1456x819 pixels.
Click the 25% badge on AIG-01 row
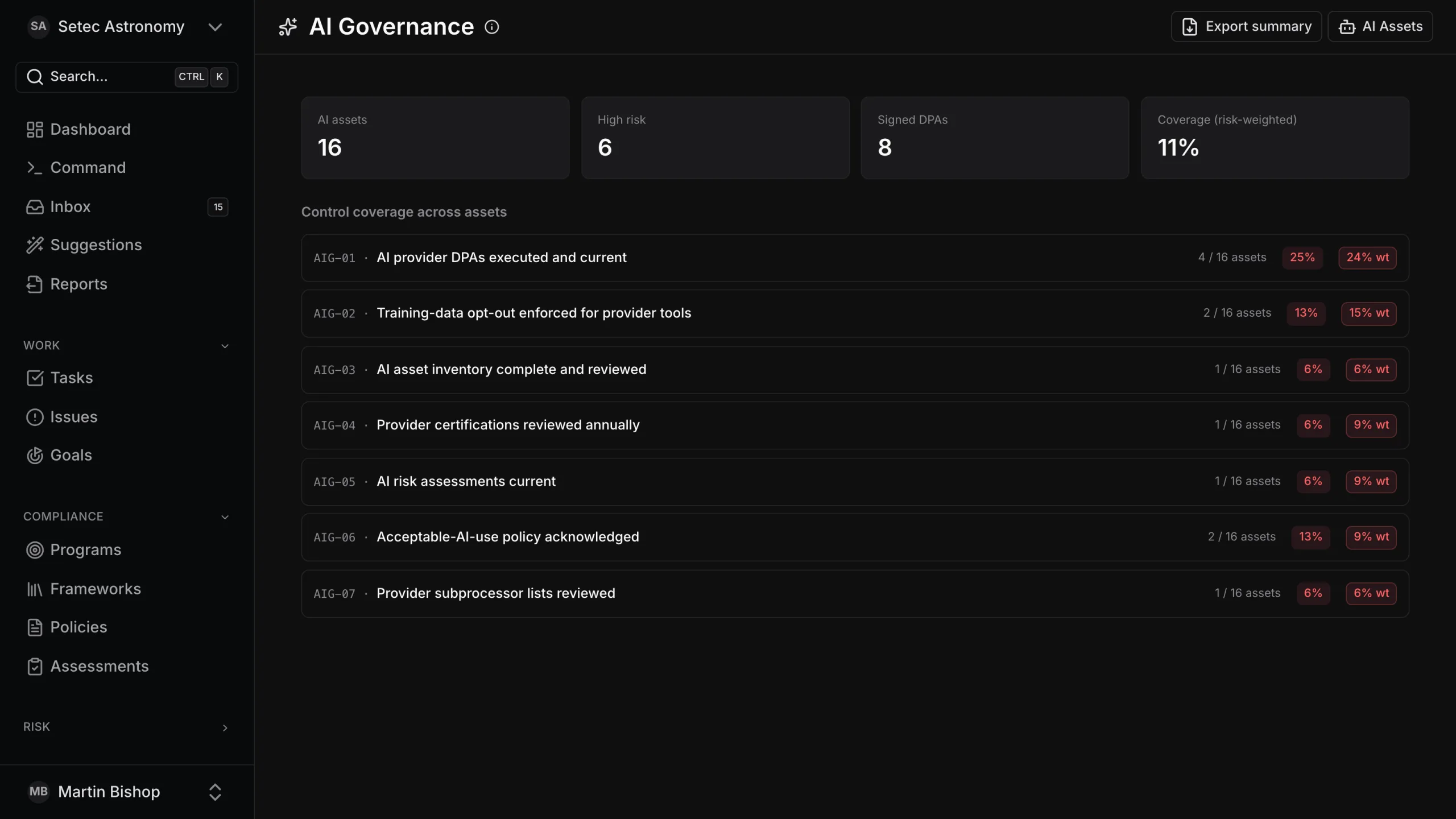[x=1302, y=258]
